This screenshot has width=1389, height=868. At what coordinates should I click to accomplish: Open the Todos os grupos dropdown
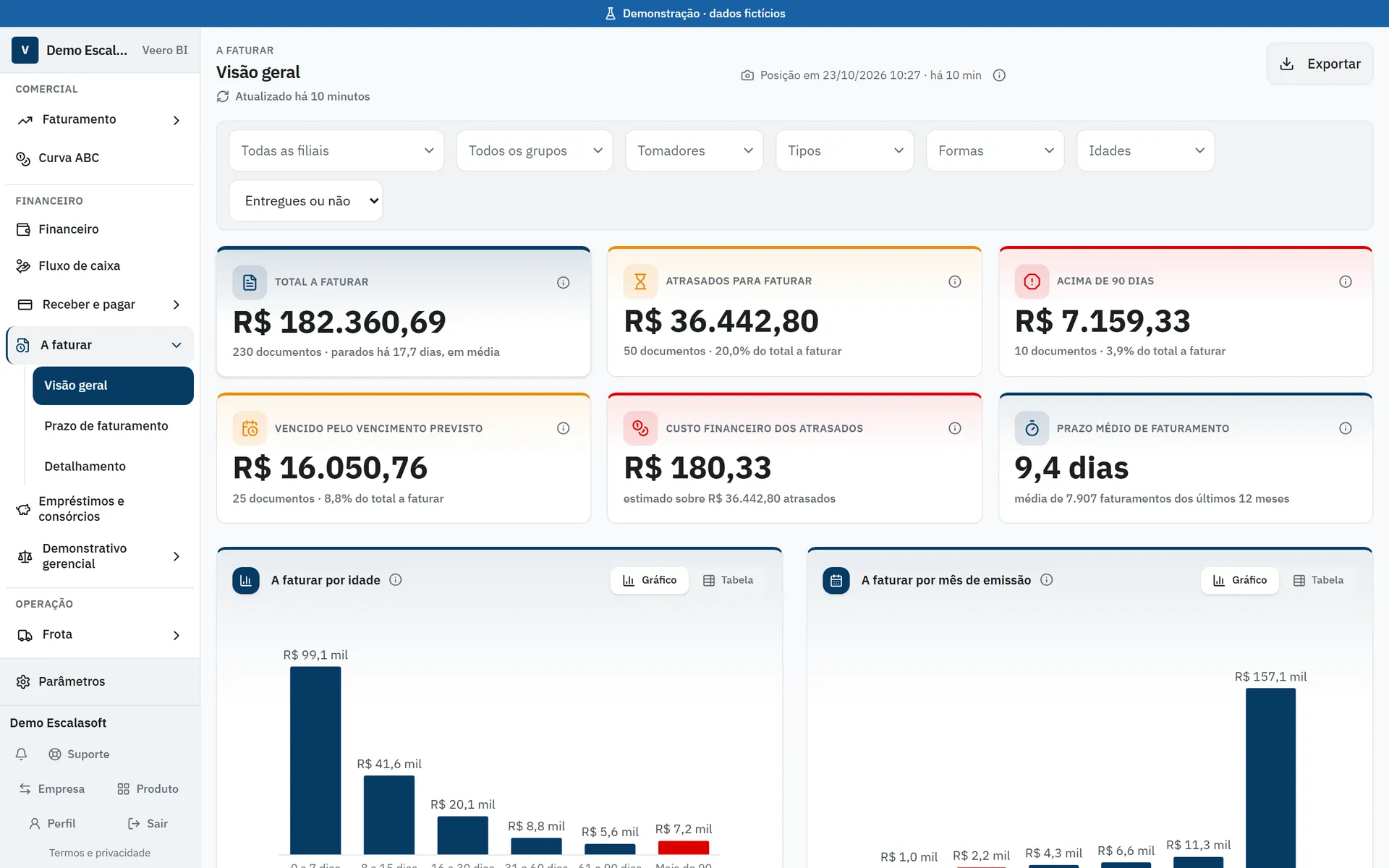(x=535, y=150)
